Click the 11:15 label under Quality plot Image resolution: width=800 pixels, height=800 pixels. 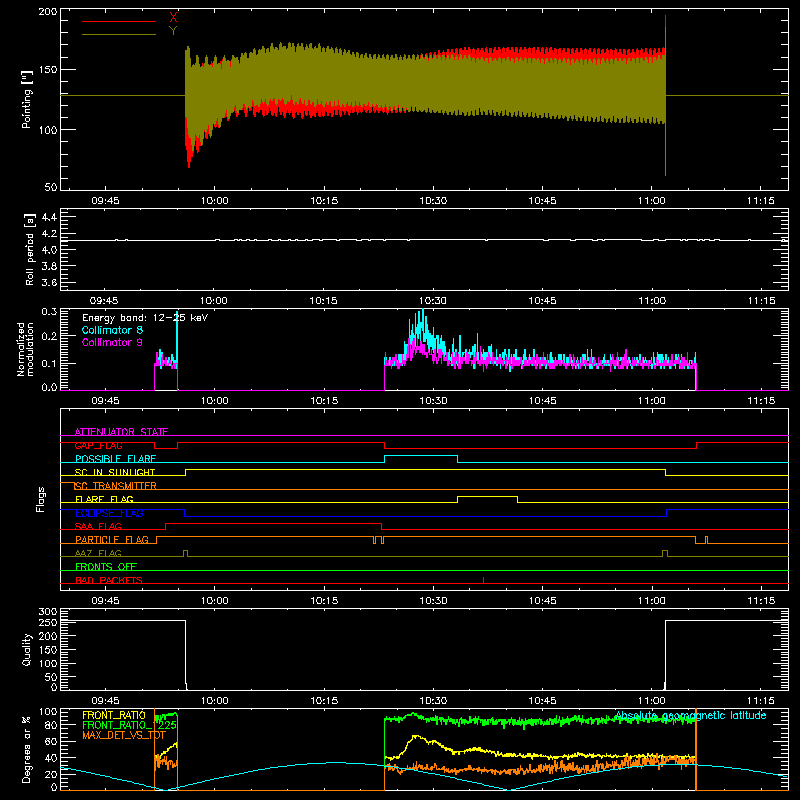point(761,701)
